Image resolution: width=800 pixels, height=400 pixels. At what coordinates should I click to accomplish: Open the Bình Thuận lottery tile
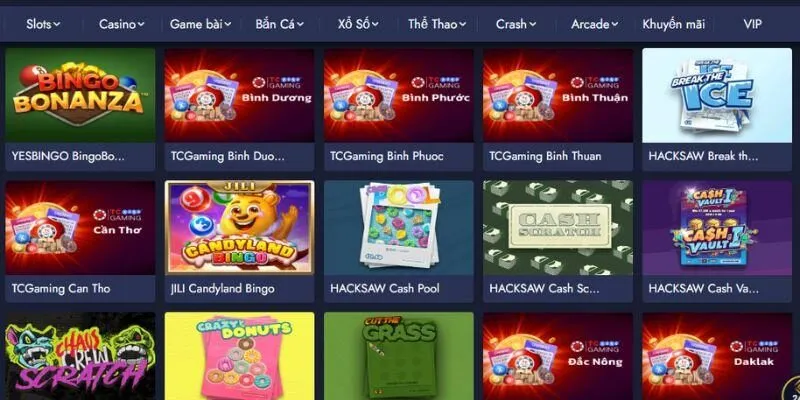[558, 95]
